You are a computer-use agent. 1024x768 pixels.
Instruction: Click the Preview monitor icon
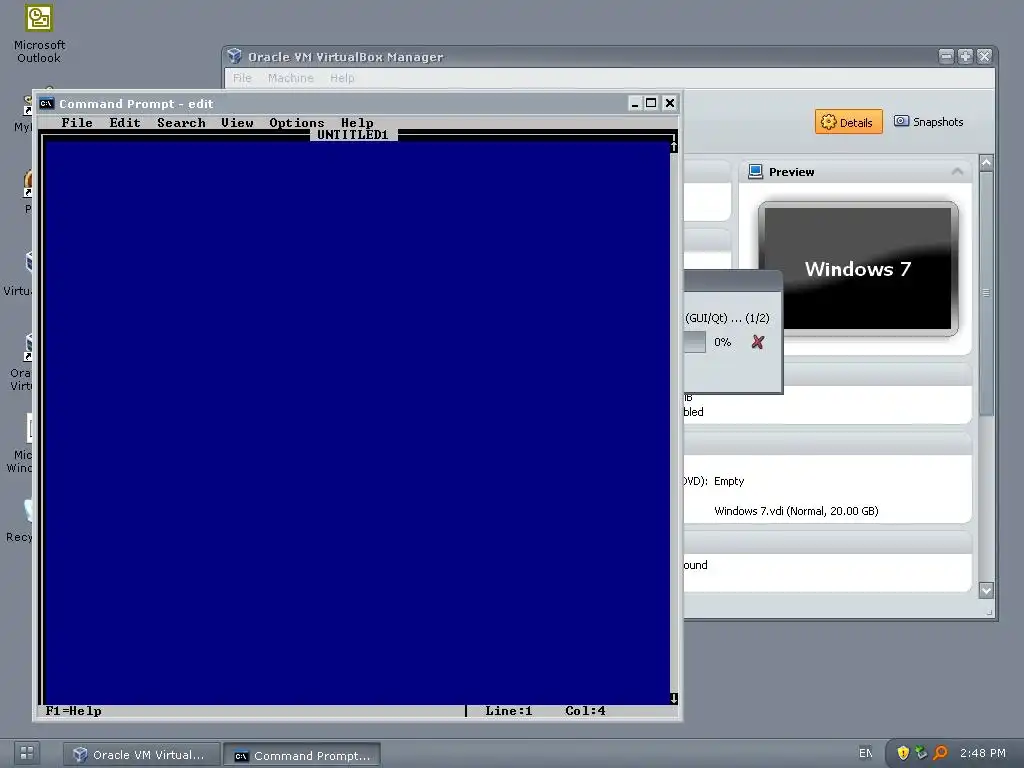[x=756, y=172]
